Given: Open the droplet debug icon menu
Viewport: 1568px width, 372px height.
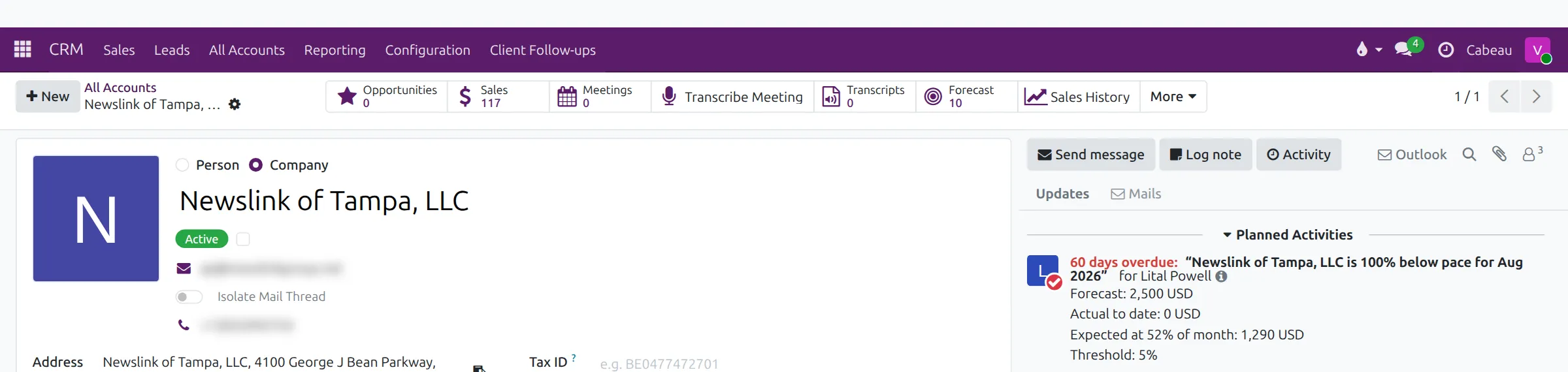Looking at the screenshot, I should point(1369,50).
